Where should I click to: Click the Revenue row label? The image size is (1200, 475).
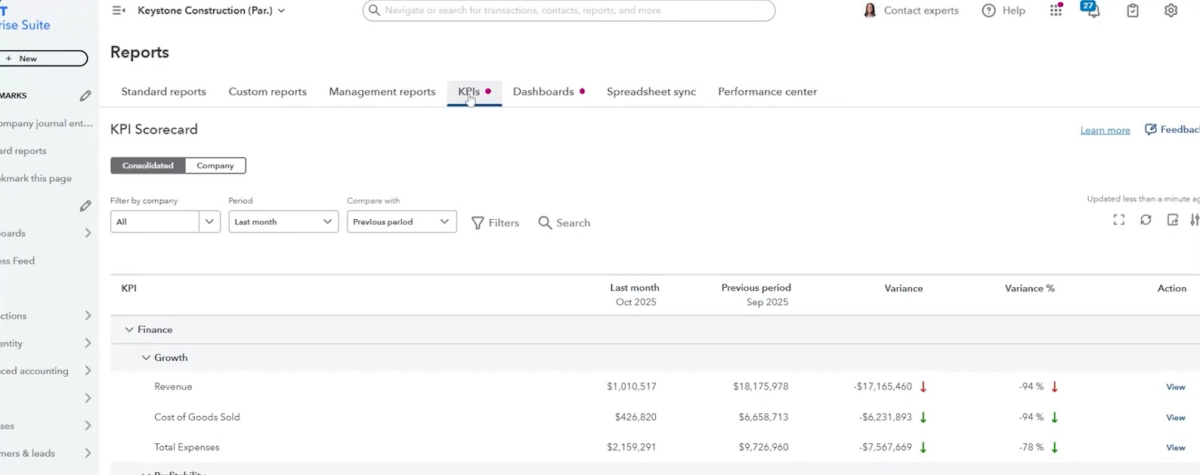tap(173, 387)
